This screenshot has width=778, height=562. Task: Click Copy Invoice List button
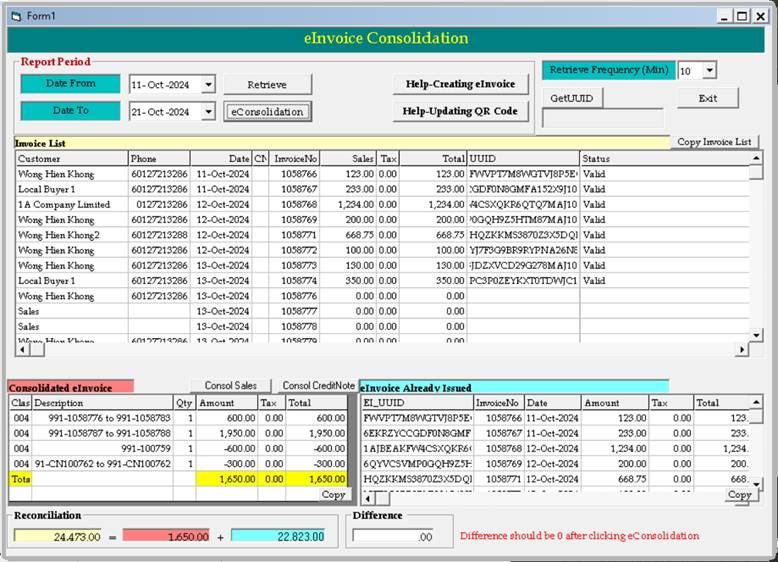pyautogui.click(x=714, y=142)
